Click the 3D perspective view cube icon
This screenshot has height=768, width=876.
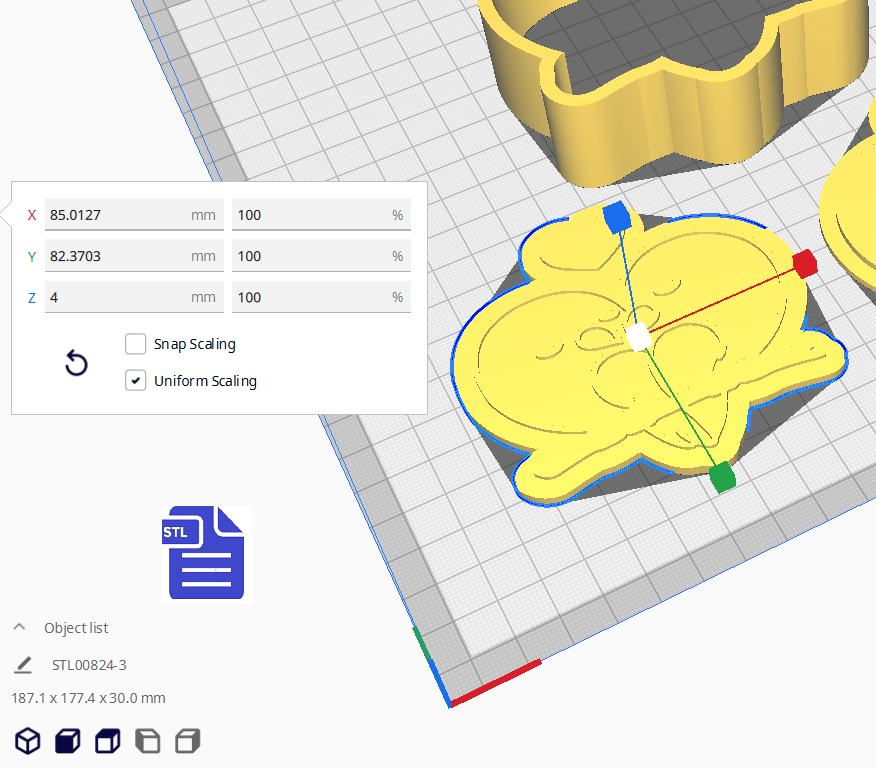pyautogui.click(x=27, y=741)
